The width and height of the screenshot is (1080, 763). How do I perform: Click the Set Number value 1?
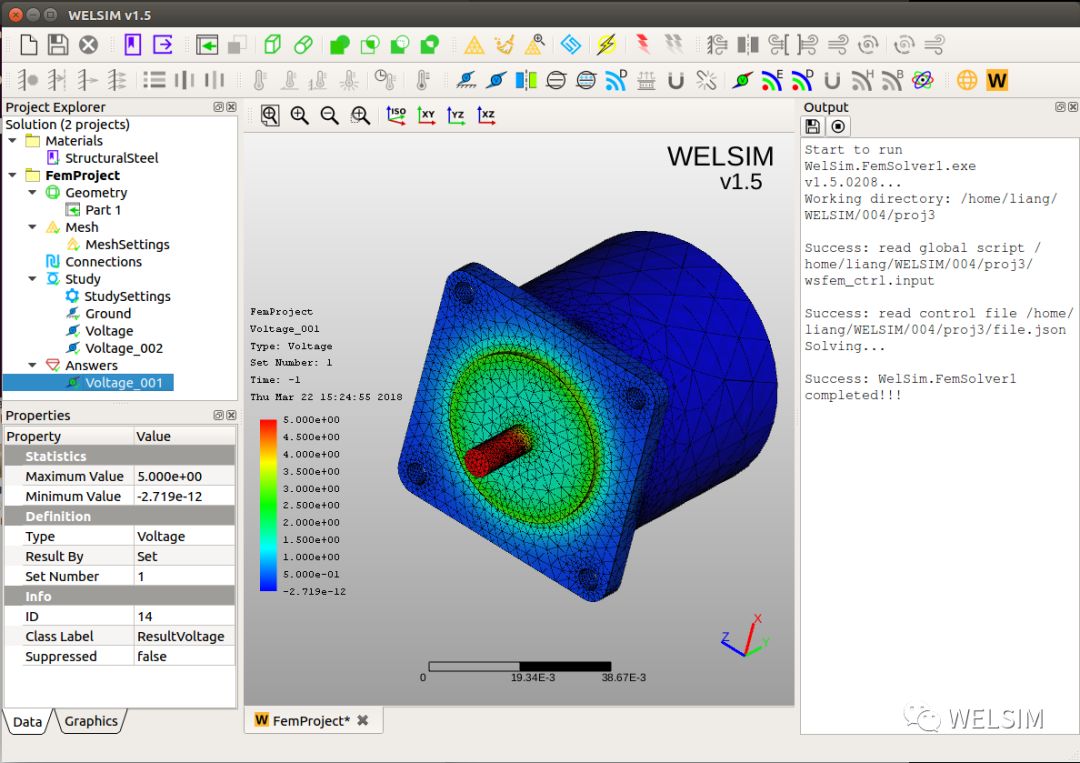[x=185, y=576]
